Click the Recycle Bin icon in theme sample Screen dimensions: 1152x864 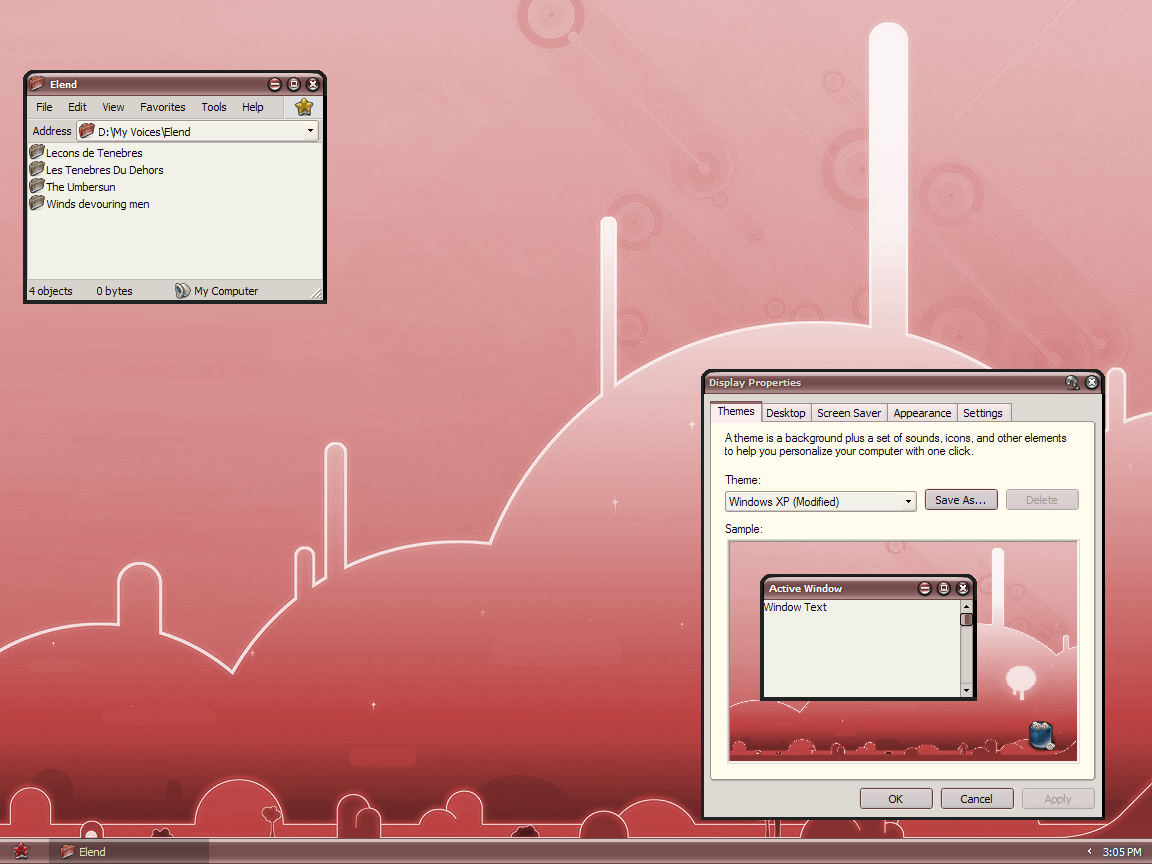[x=1042, y=735]
